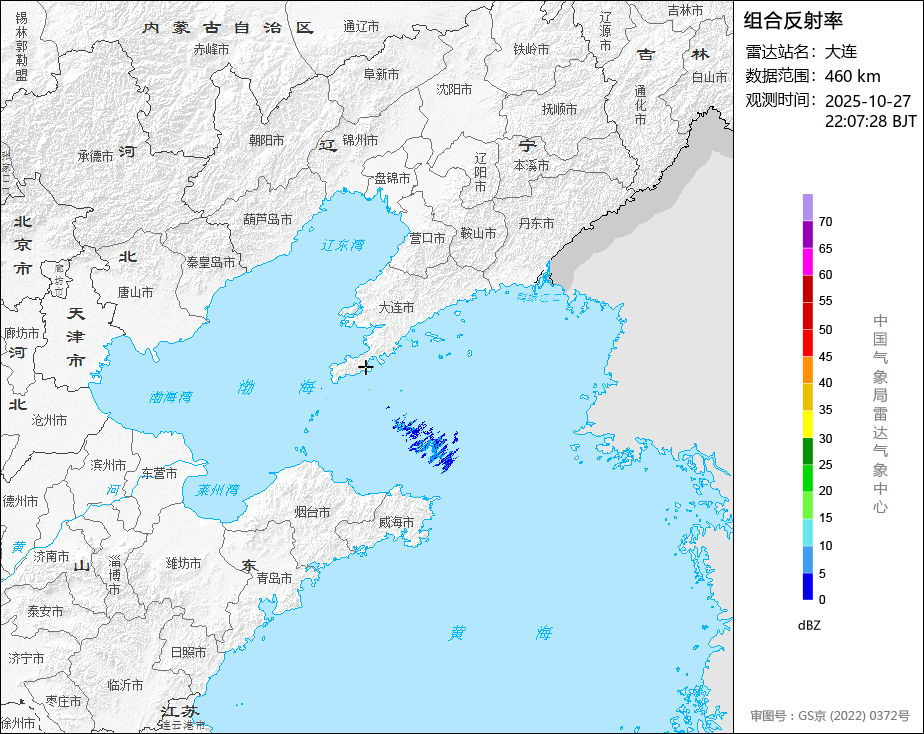Click the 辽东湾 bay label
This screenshot has height=734, width=924.
coord(342,245)
